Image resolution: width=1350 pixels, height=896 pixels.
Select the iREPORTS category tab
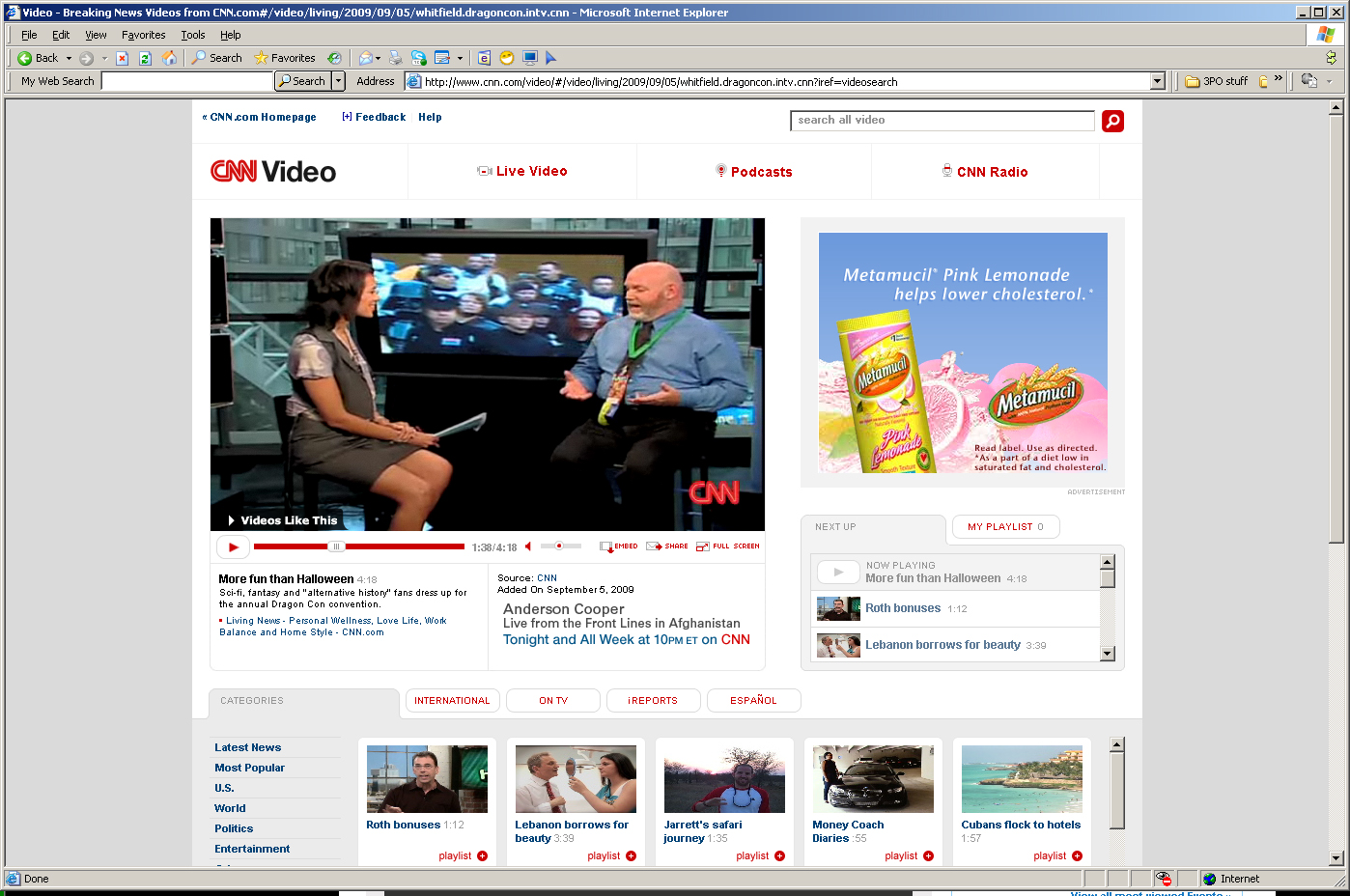coord(653,701)
